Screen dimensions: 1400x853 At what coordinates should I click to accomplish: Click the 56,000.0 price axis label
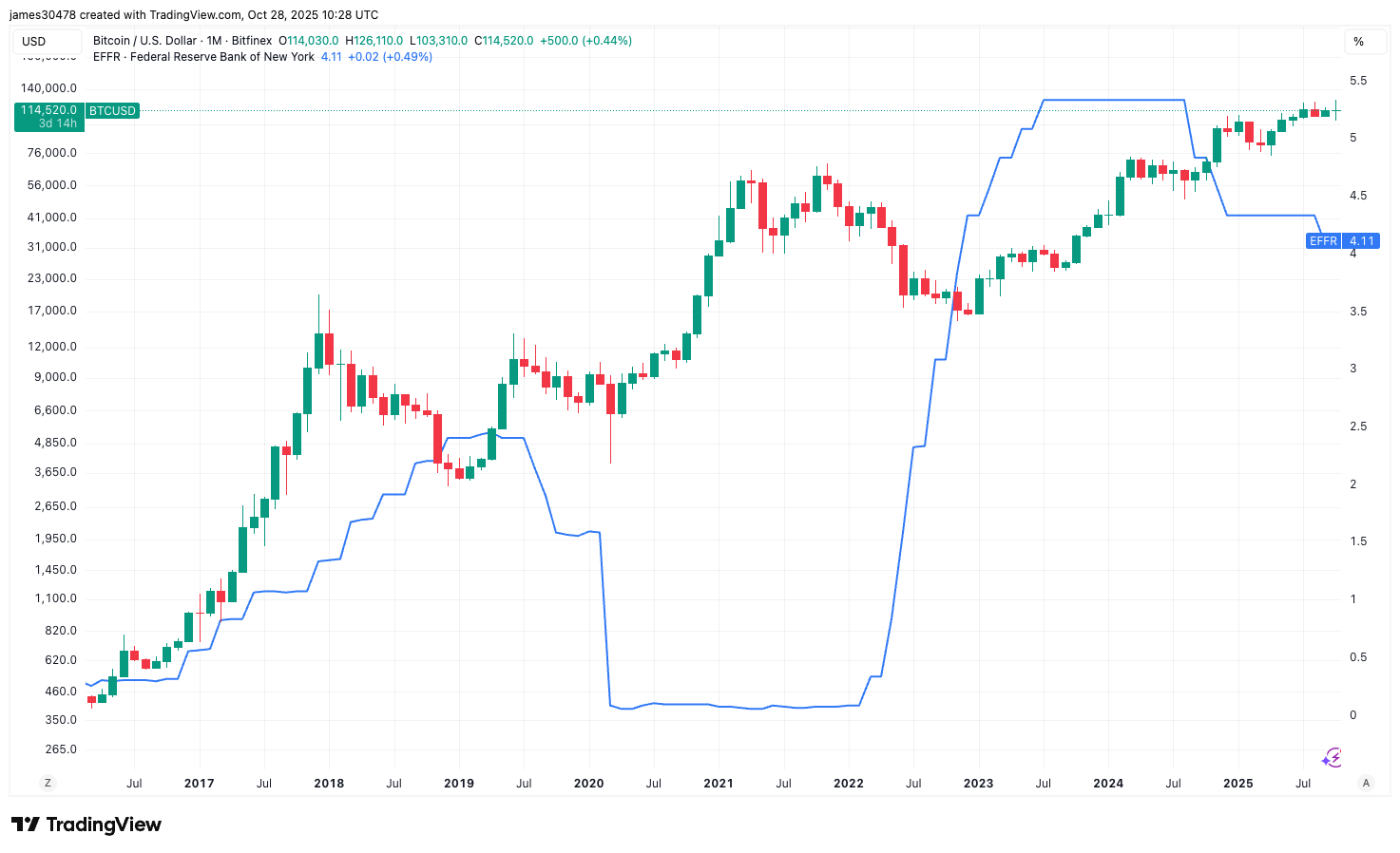pyautogui.click(x=51, y=185)
